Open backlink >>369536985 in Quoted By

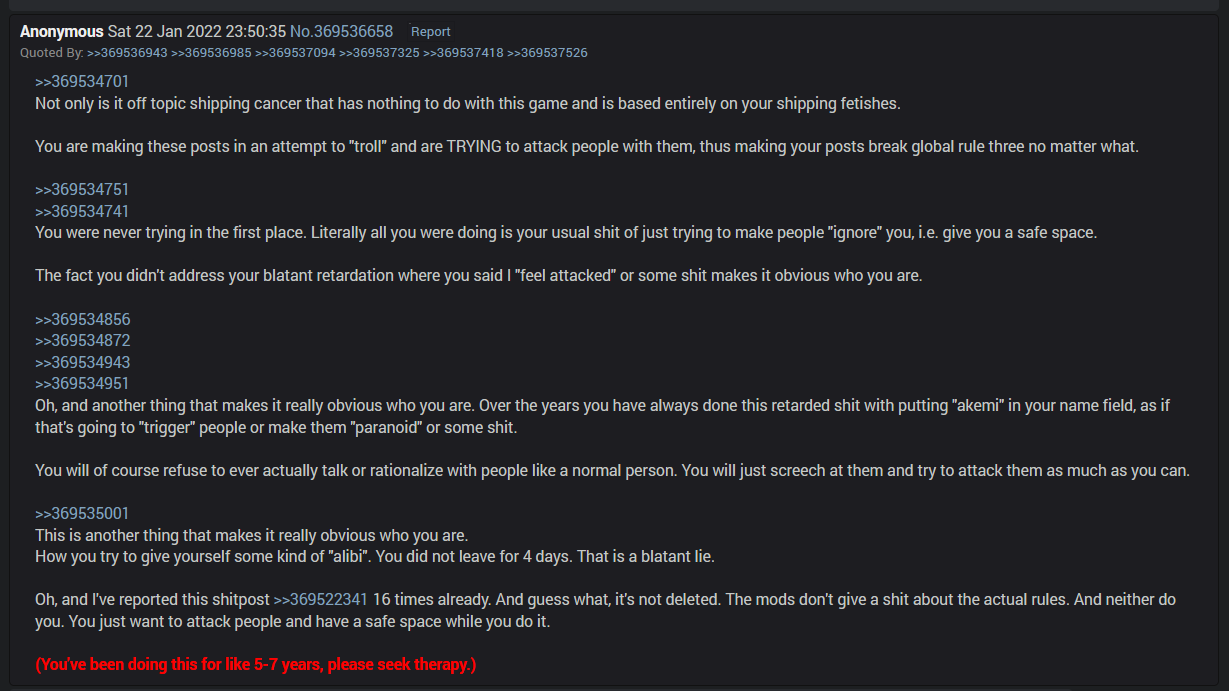211,53
